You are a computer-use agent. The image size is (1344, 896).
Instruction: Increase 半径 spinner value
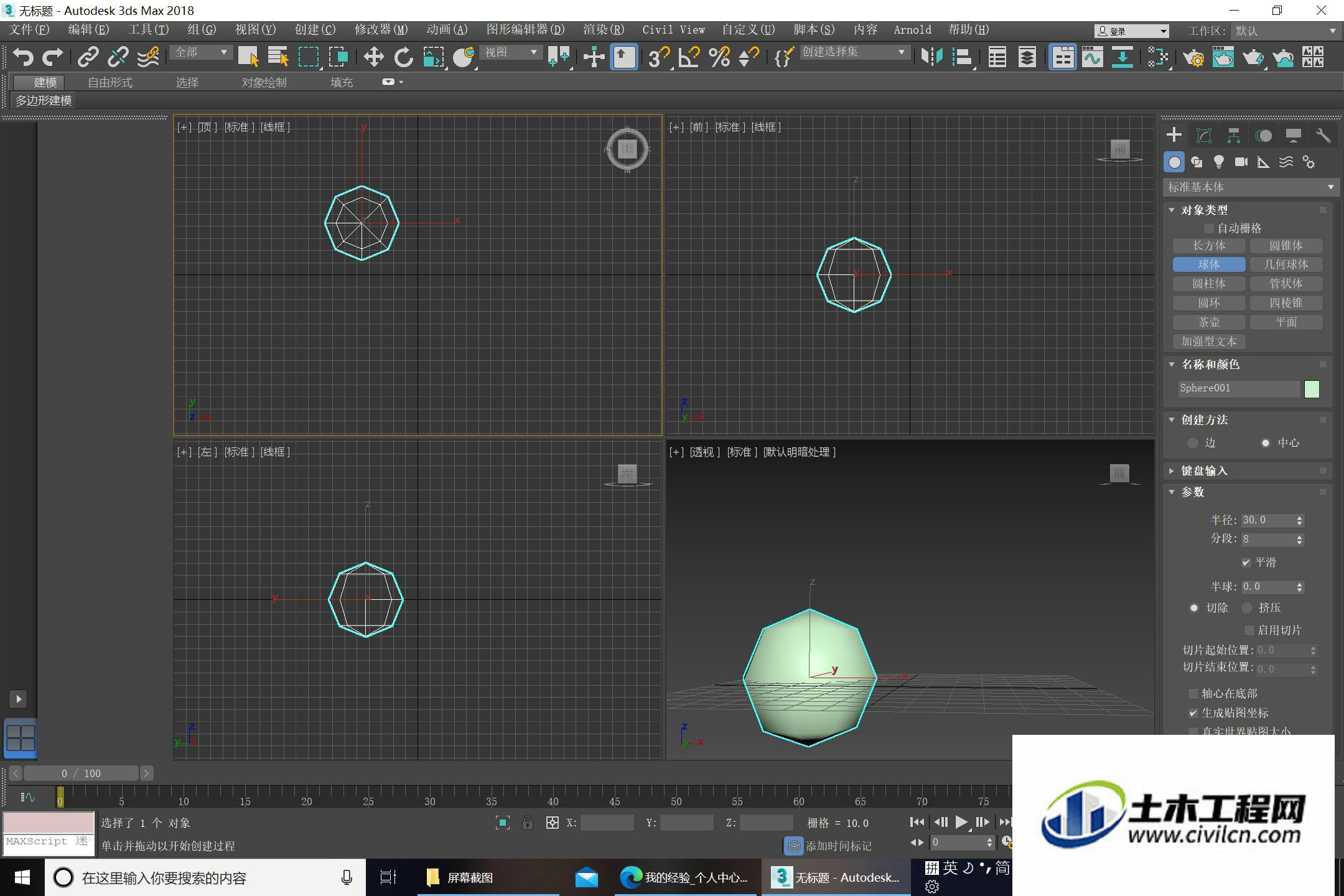[x=1299, y=517]
